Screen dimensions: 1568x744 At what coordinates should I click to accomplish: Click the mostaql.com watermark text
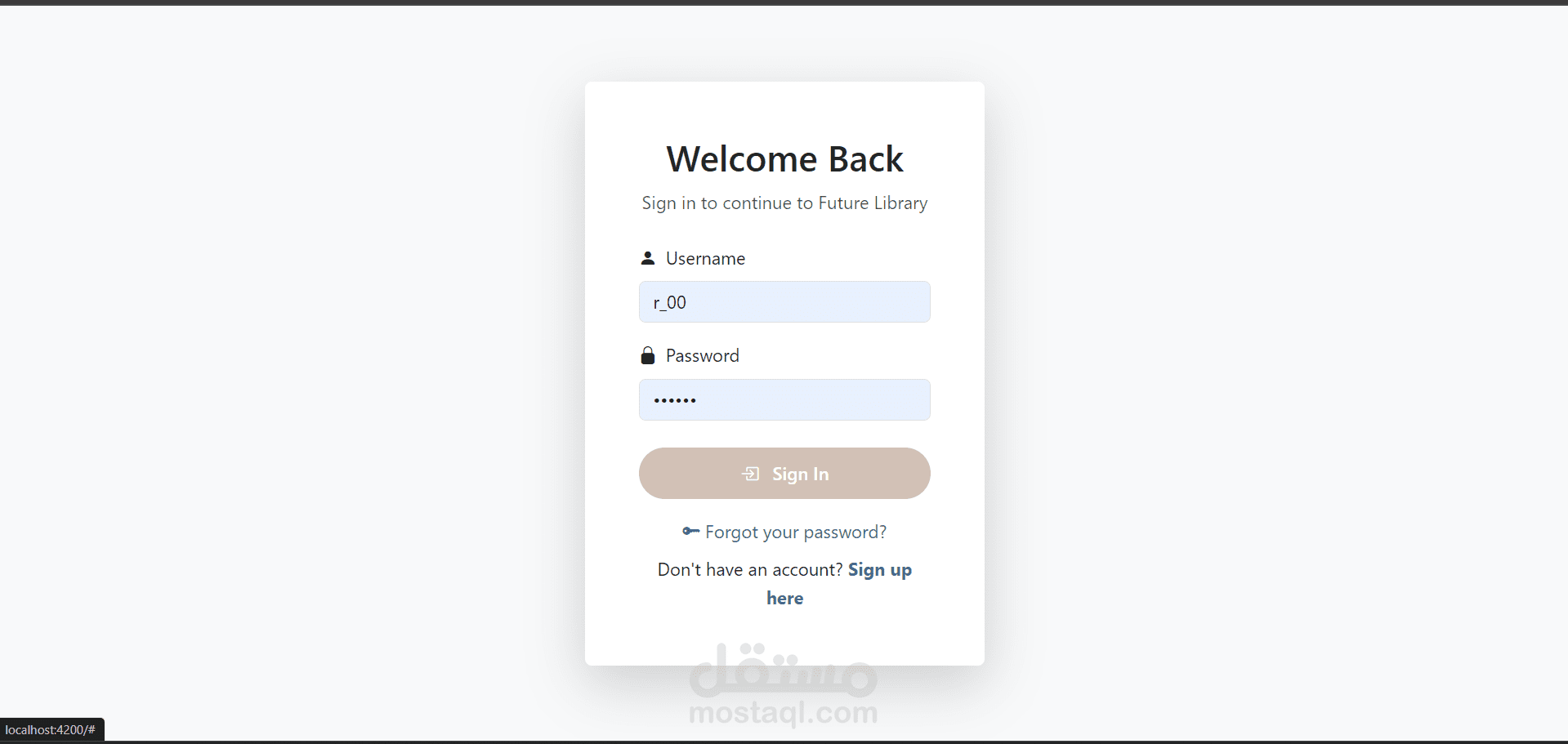click(x=784, y=712)
